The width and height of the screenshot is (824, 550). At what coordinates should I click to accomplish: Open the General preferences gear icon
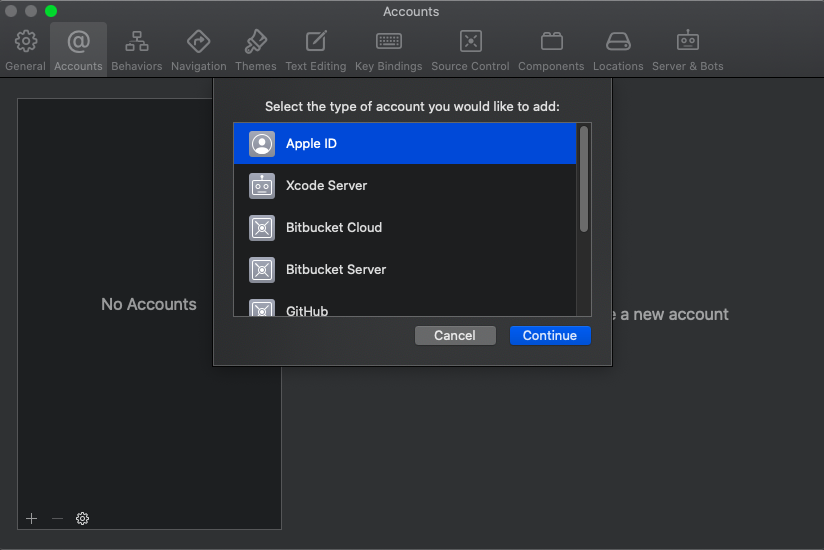coord(26,41)
